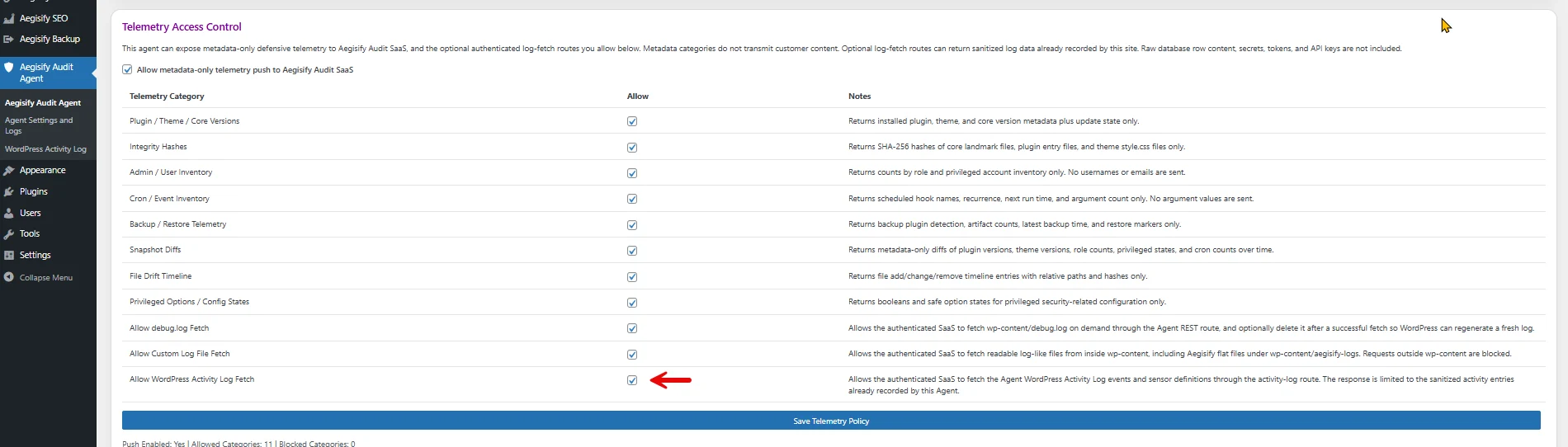Image resolution: width=1568 pixels, height=447 pixels.
Task: Toggle Admin / User Inventory allow checkbox
Action: (632, 173)
